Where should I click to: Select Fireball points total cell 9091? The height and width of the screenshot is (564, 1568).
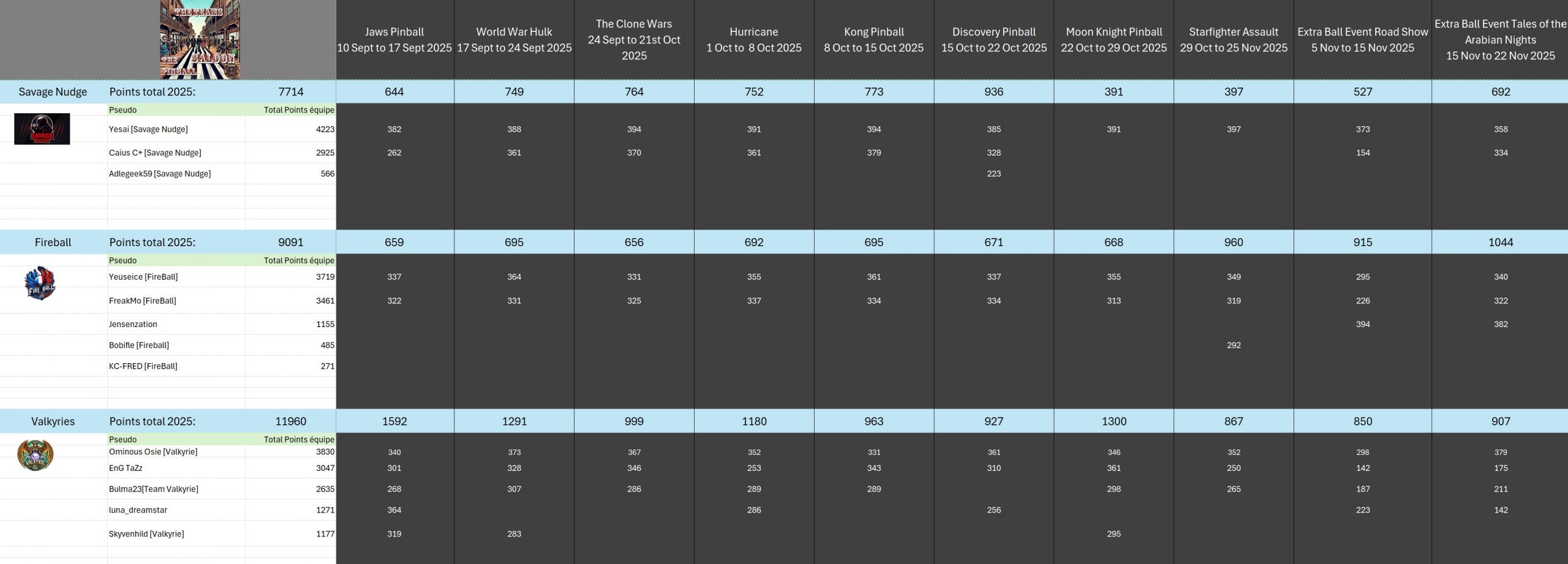tap(290, 243)
